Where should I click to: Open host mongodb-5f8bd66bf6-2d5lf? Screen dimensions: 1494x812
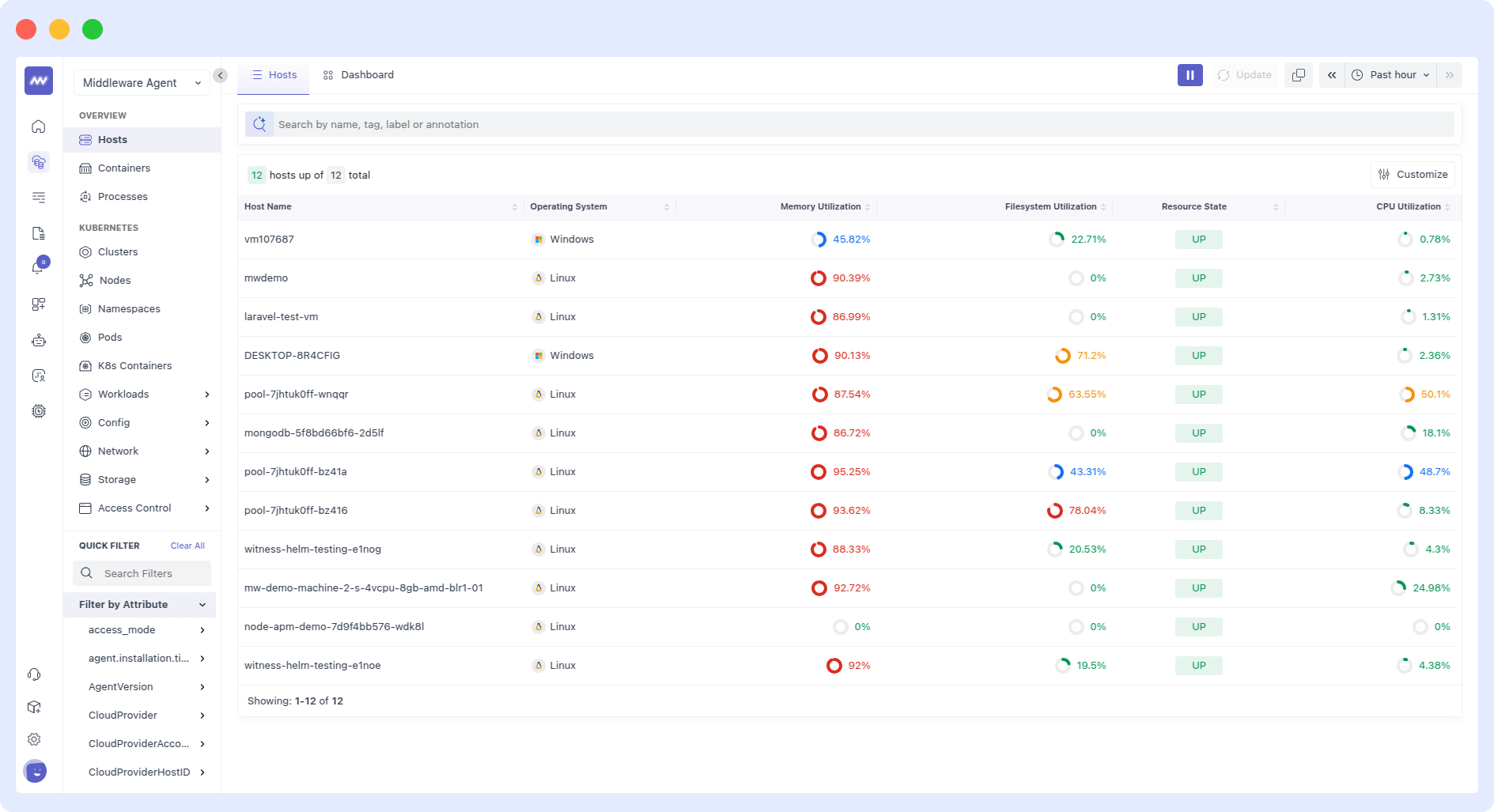tap(314, 433)
